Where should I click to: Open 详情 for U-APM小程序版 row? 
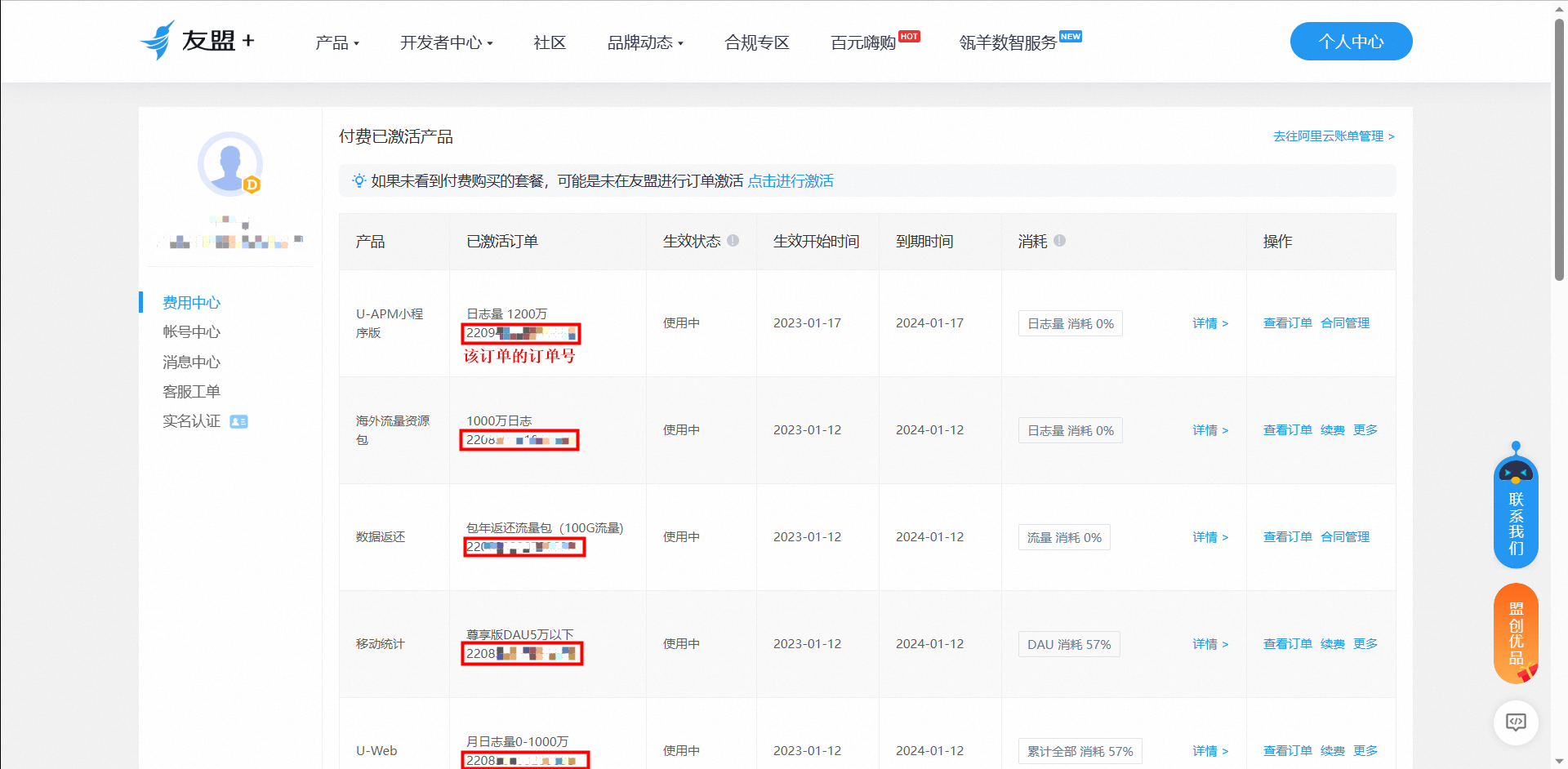click(x=1210, y=323)
